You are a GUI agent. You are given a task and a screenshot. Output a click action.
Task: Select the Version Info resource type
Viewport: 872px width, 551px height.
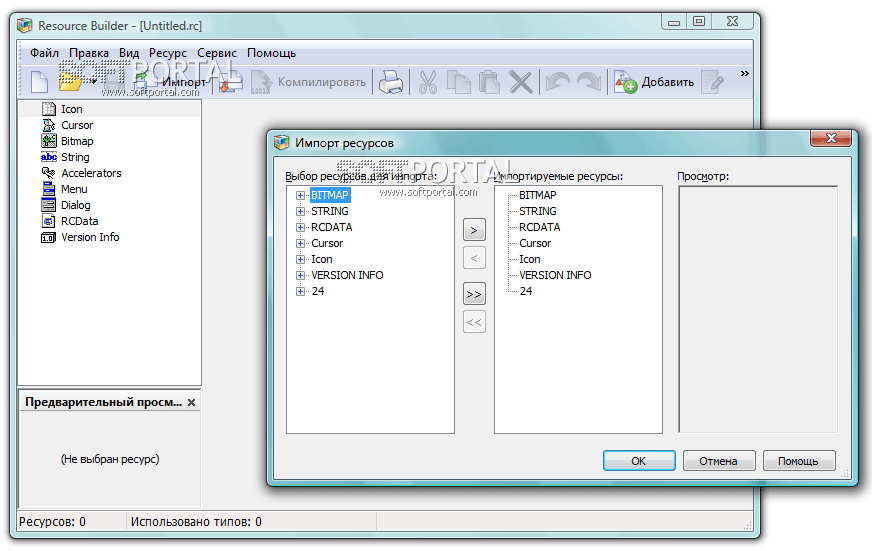(x=90, y=237)
